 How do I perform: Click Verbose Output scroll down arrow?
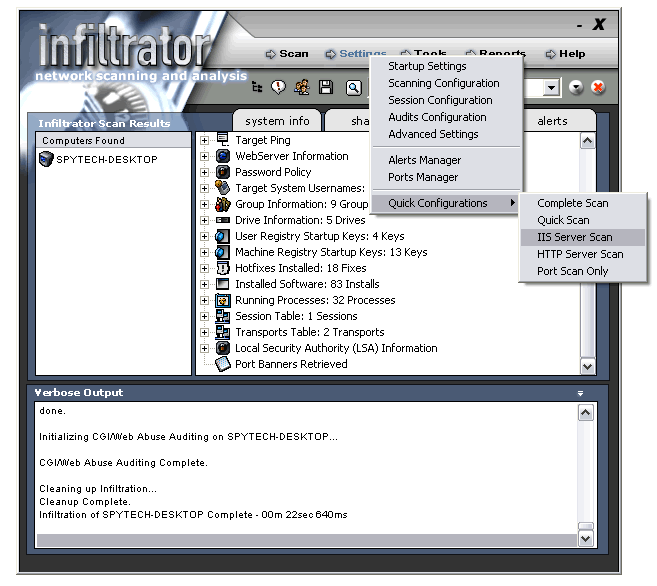(x=585, y=539)
